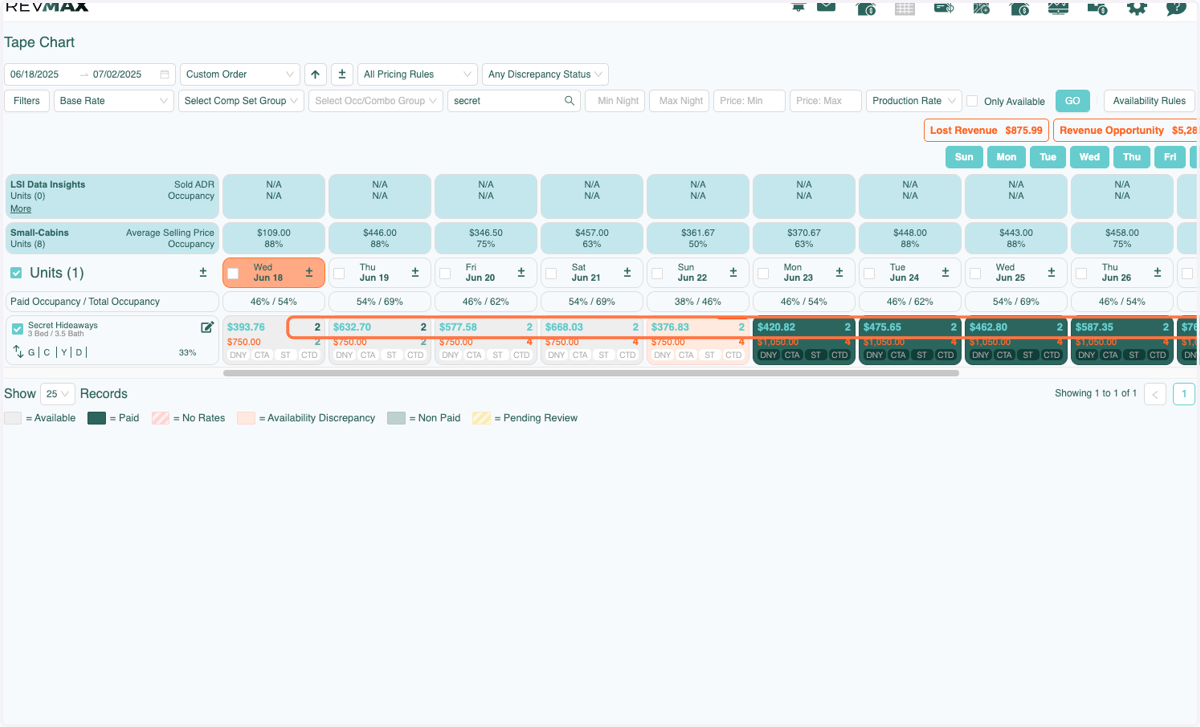The image size is (1200, 727).
Task: Open the help question bubble icon
Action: point(1175,8)
